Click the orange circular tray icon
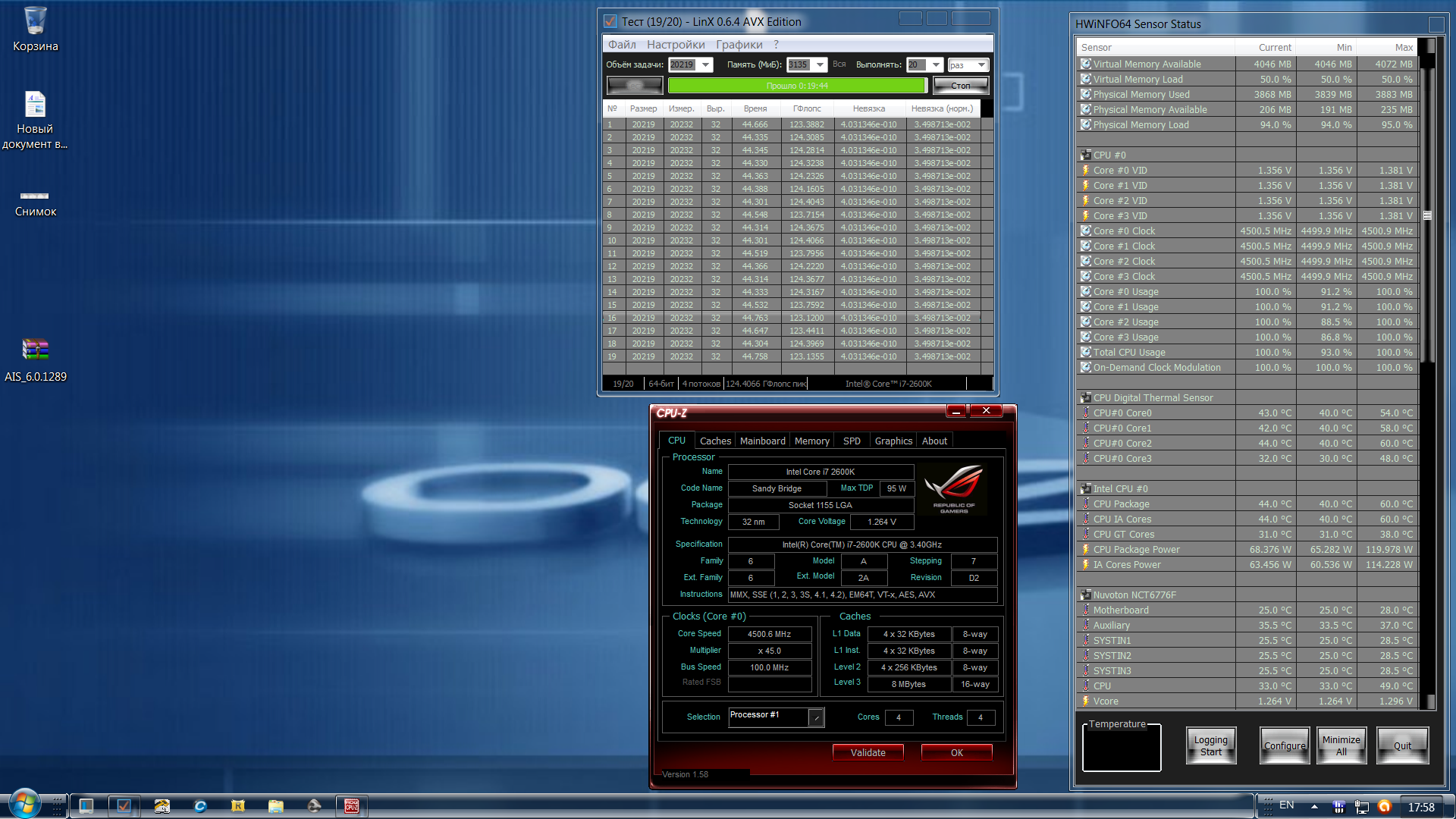The height and width of the screenshot is (819, 1456). [1384, 806]
